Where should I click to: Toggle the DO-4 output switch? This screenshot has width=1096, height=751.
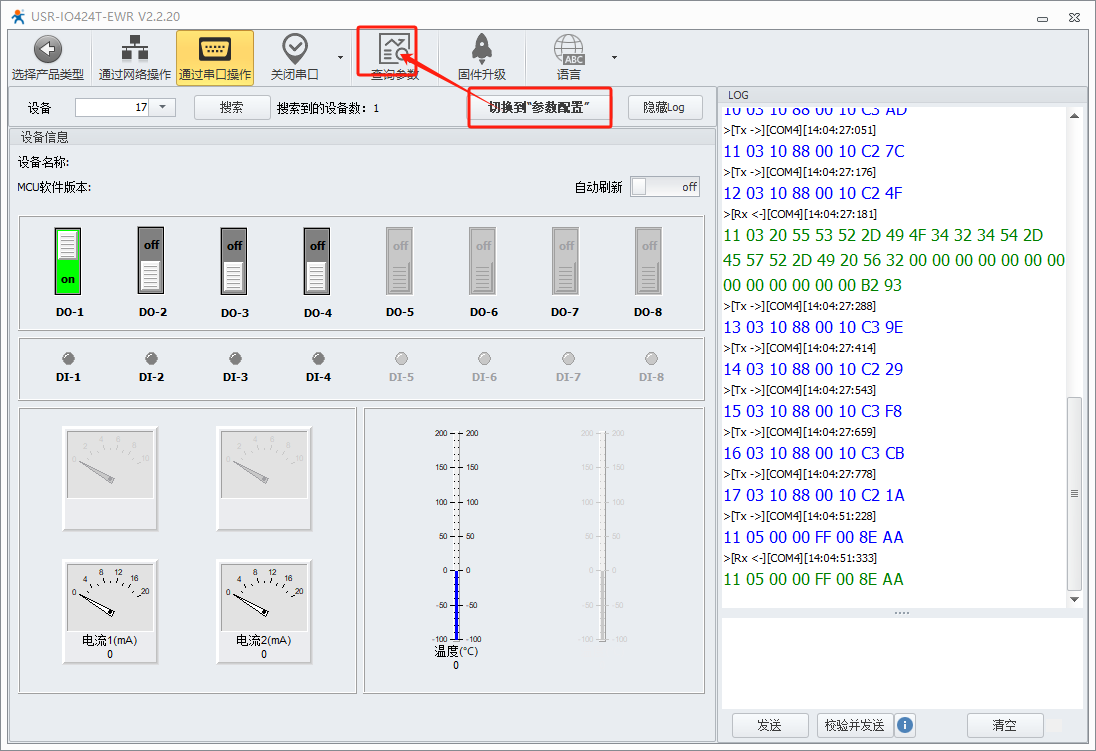(317, 261)
